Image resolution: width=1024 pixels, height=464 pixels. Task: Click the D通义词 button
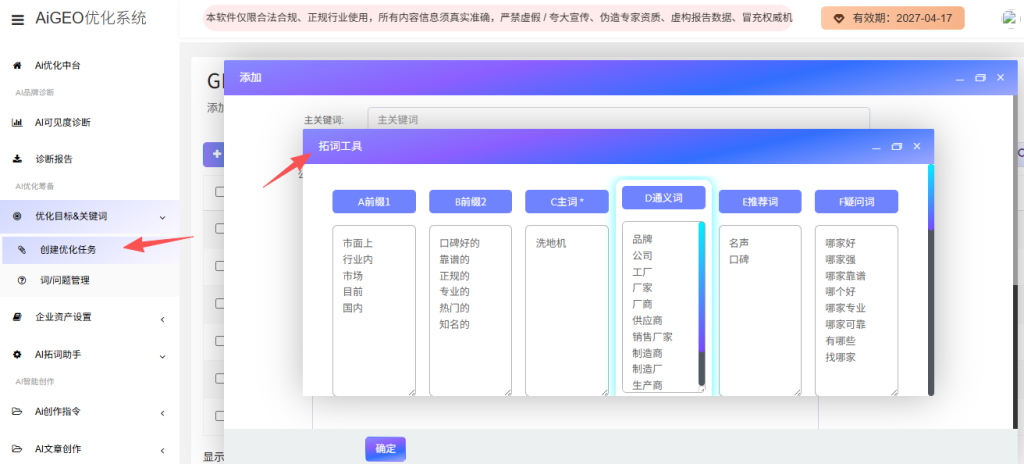[664, 197]
